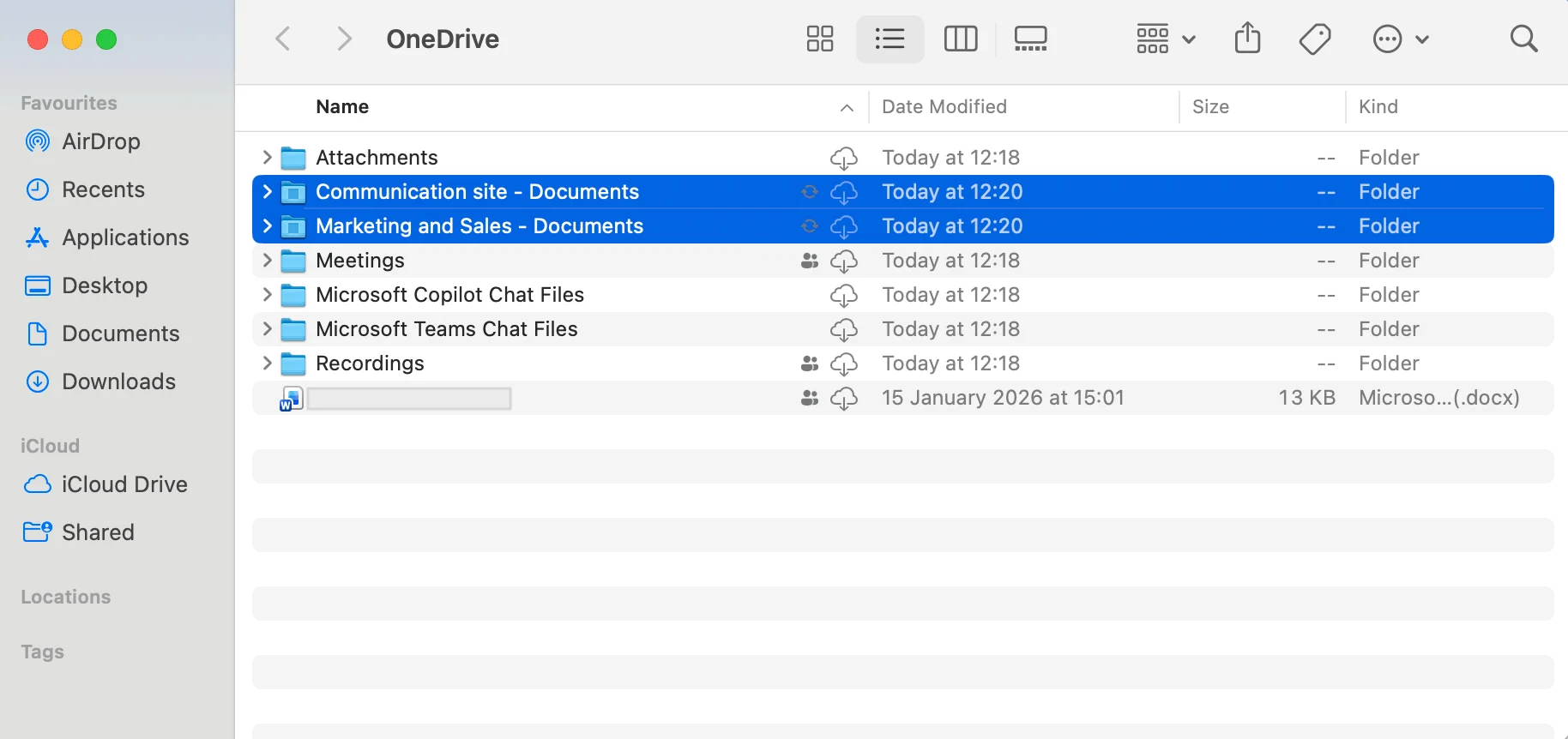Click the sync status icon for Communication site
Viewport: 1568px width, 739px height.
(x=809, y=192)
